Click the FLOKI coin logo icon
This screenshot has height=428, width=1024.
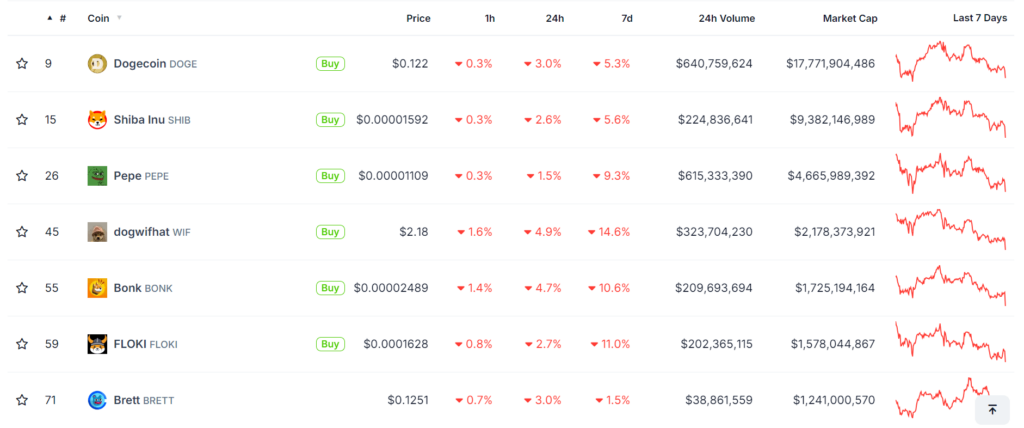(97, 344)
